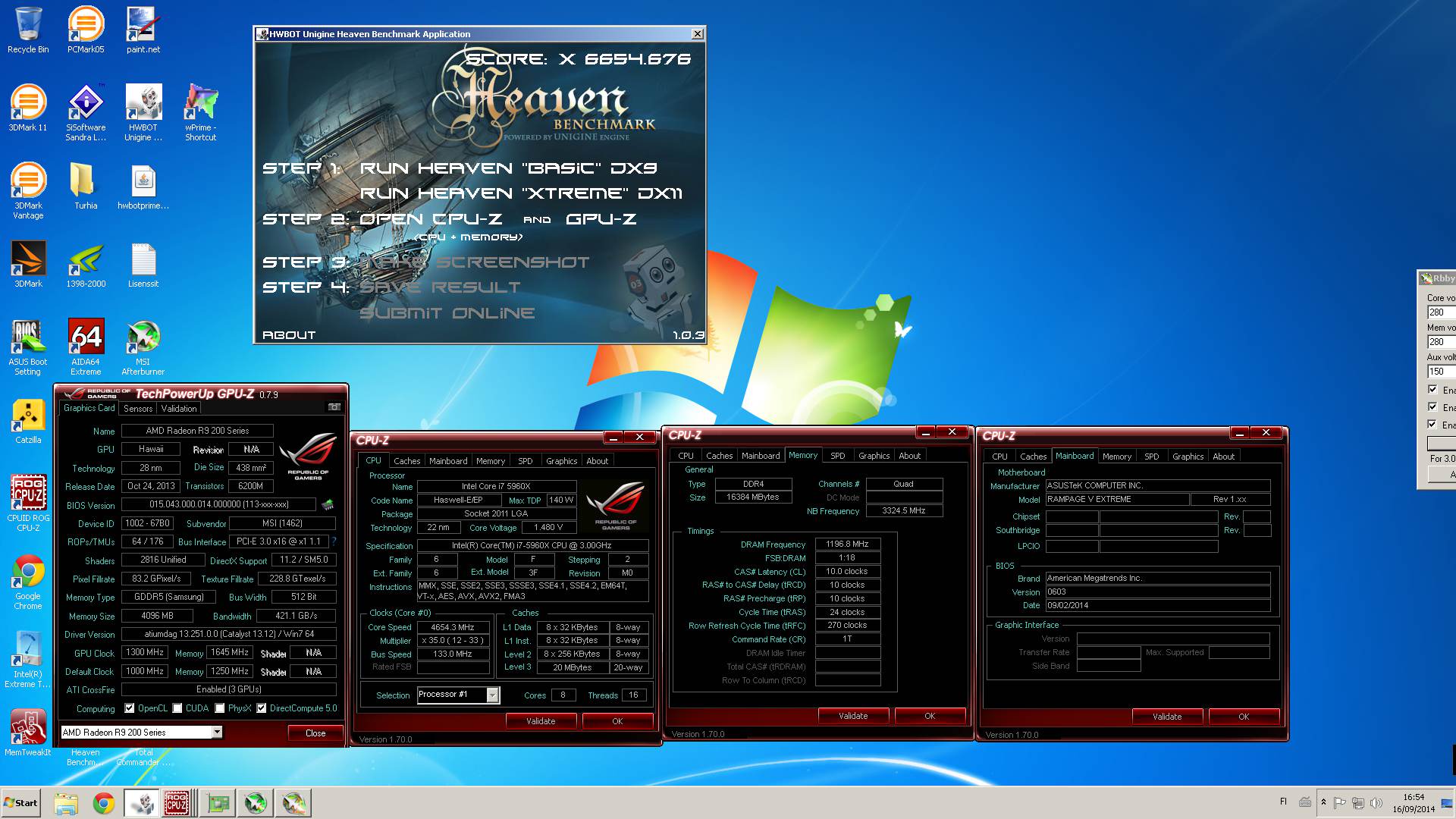Toggle the CUDA checkbox in GPU-Z
Image resolution: width=1456 pixels, height=819 pixels.
click(x=177, y=708)
